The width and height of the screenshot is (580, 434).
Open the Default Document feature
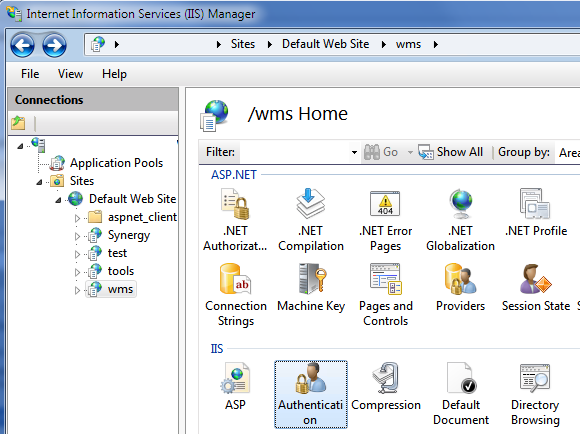461,394
